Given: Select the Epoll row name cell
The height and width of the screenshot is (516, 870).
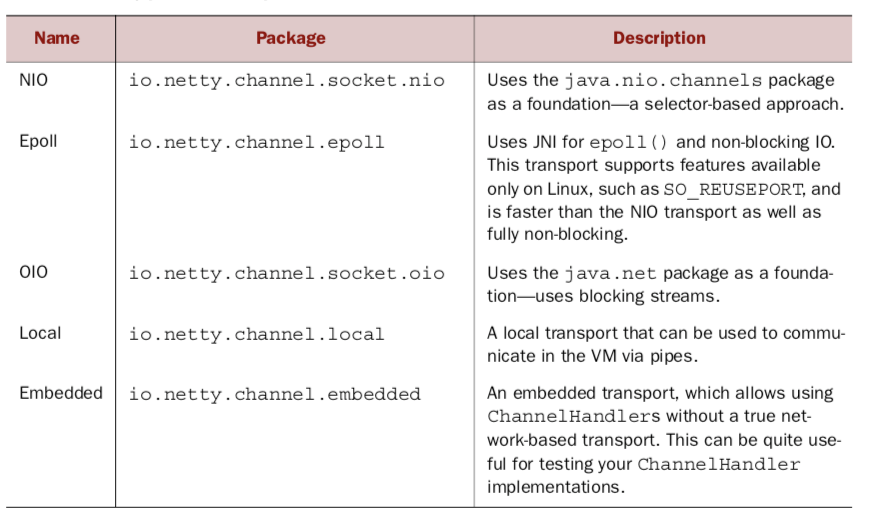Looking at the screenshot, I should (38, 141).
